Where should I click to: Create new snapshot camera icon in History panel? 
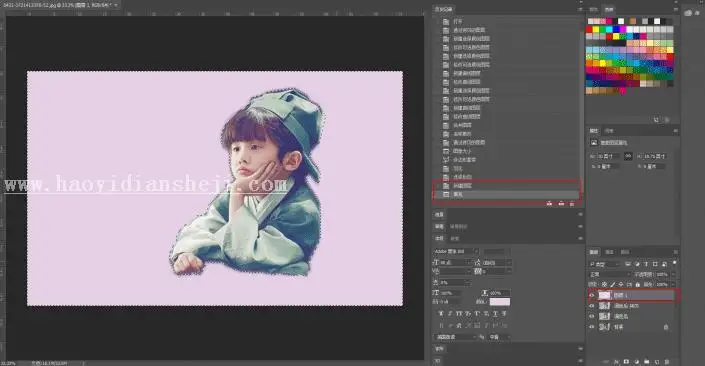pyautogui.click(x=561, y=204)
